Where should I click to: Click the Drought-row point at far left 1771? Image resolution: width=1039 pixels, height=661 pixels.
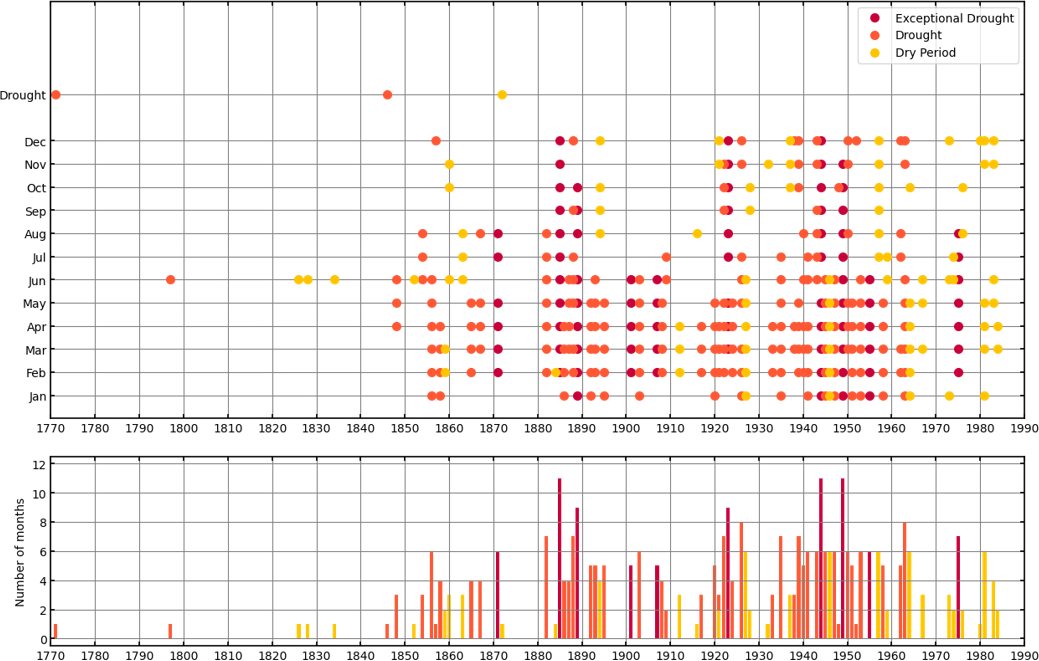click(56, 95)
